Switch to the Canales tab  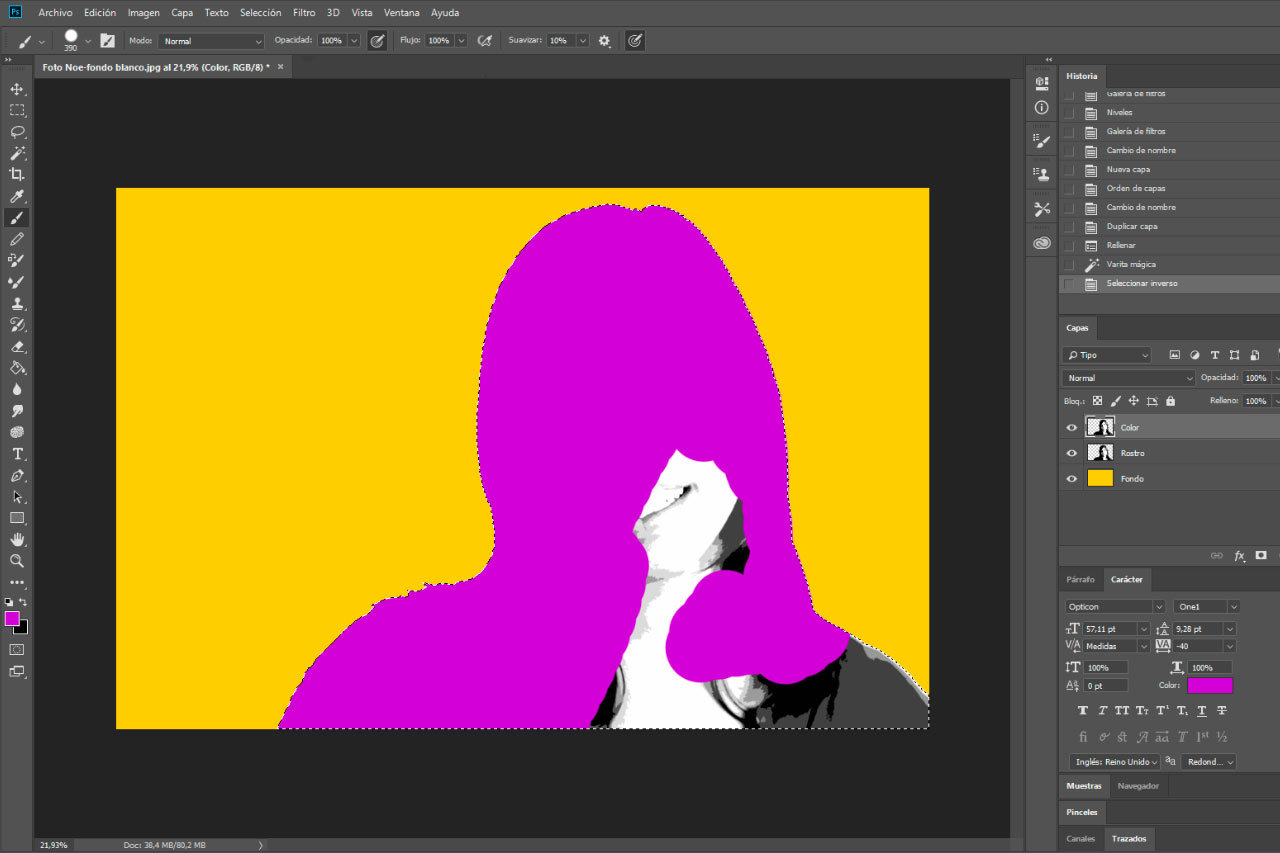coord(1080,839)
